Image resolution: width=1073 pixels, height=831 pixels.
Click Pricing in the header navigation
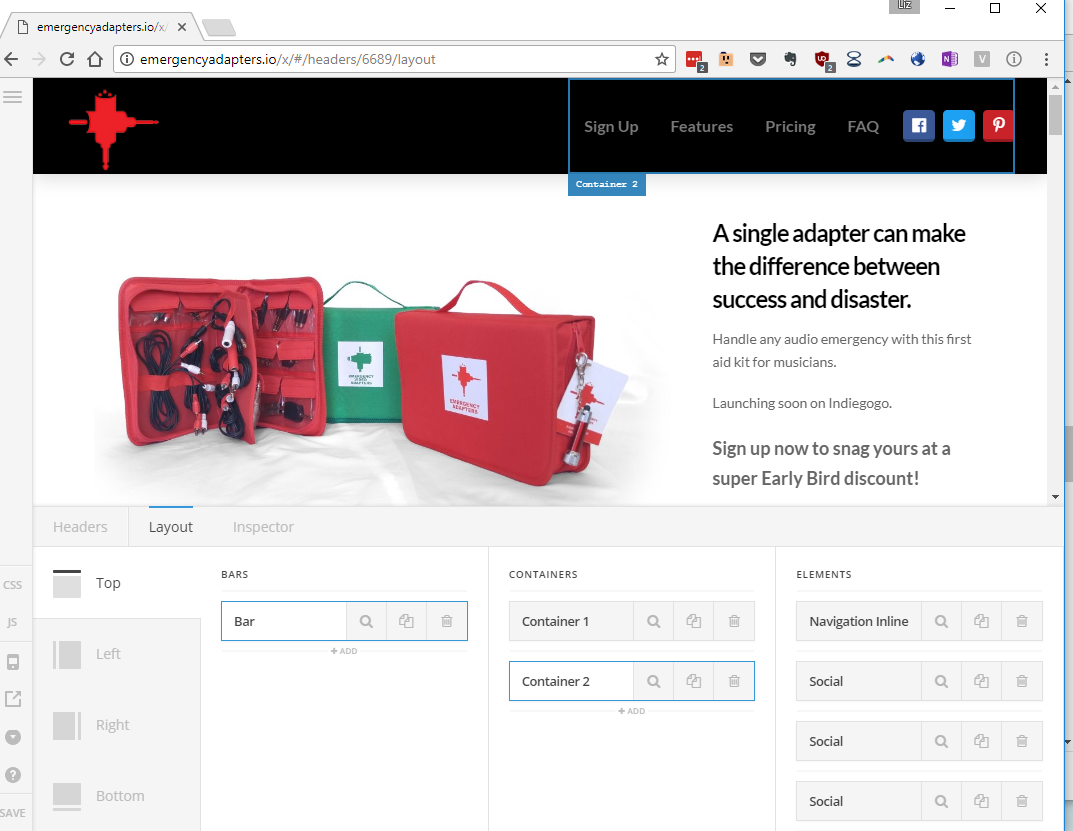pos(790,127)
